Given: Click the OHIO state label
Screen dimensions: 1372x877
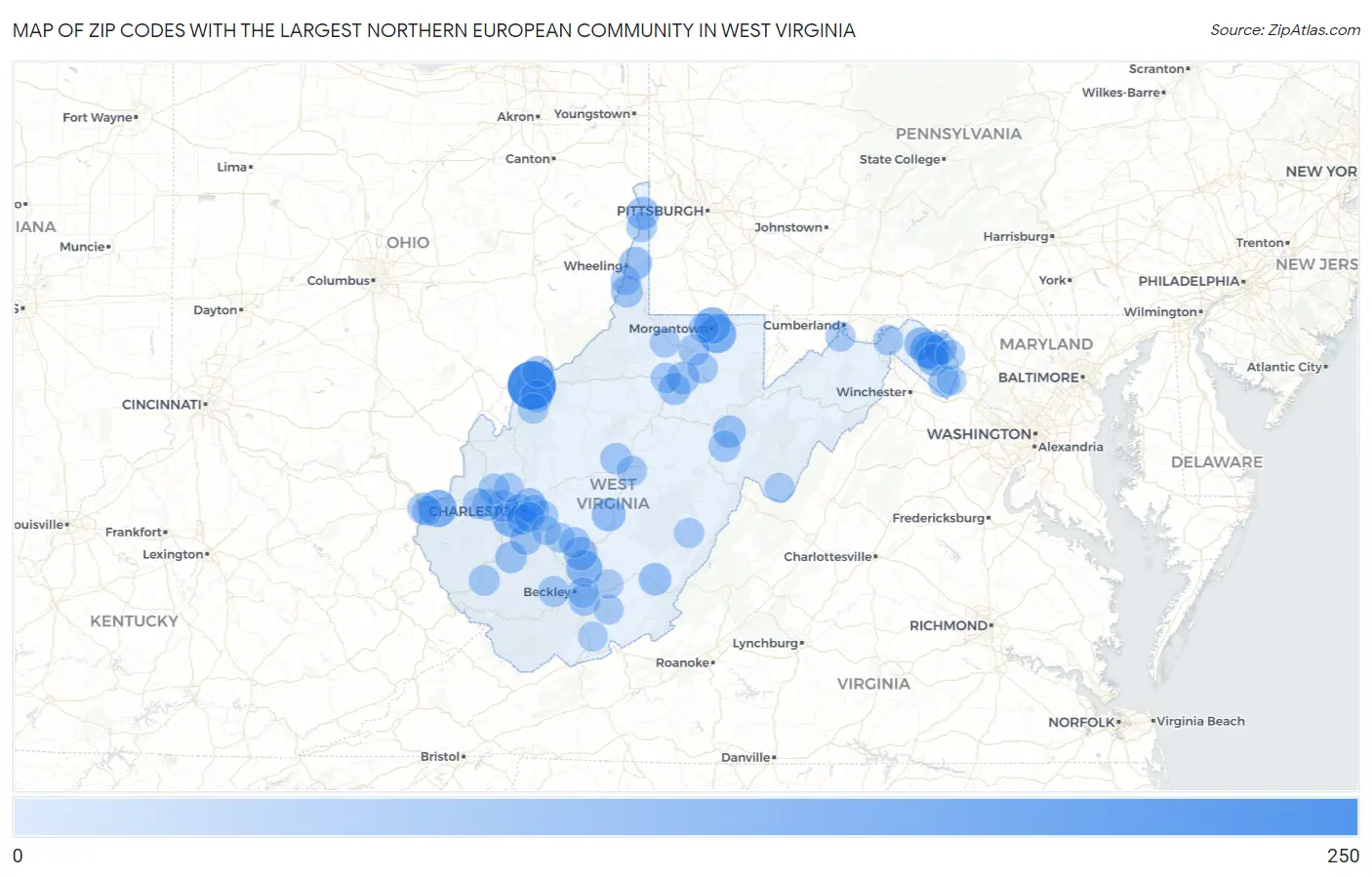Looking at the screenshot, I should (408, 243).
